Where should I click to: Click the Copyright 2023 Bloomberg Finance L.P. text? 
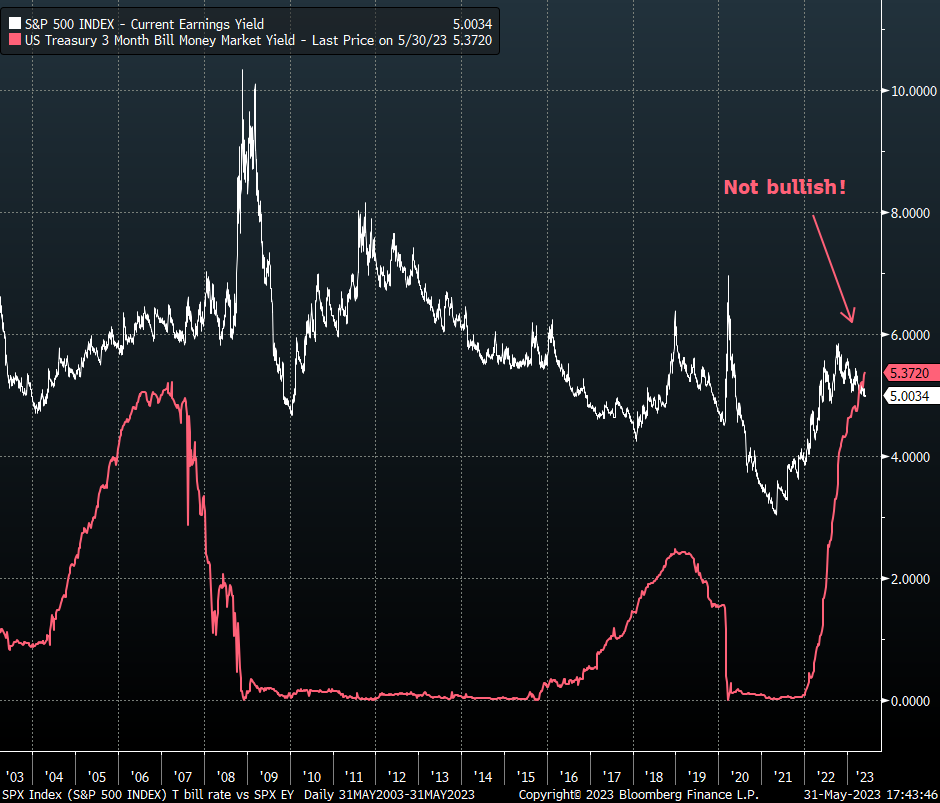click(640, 794)
